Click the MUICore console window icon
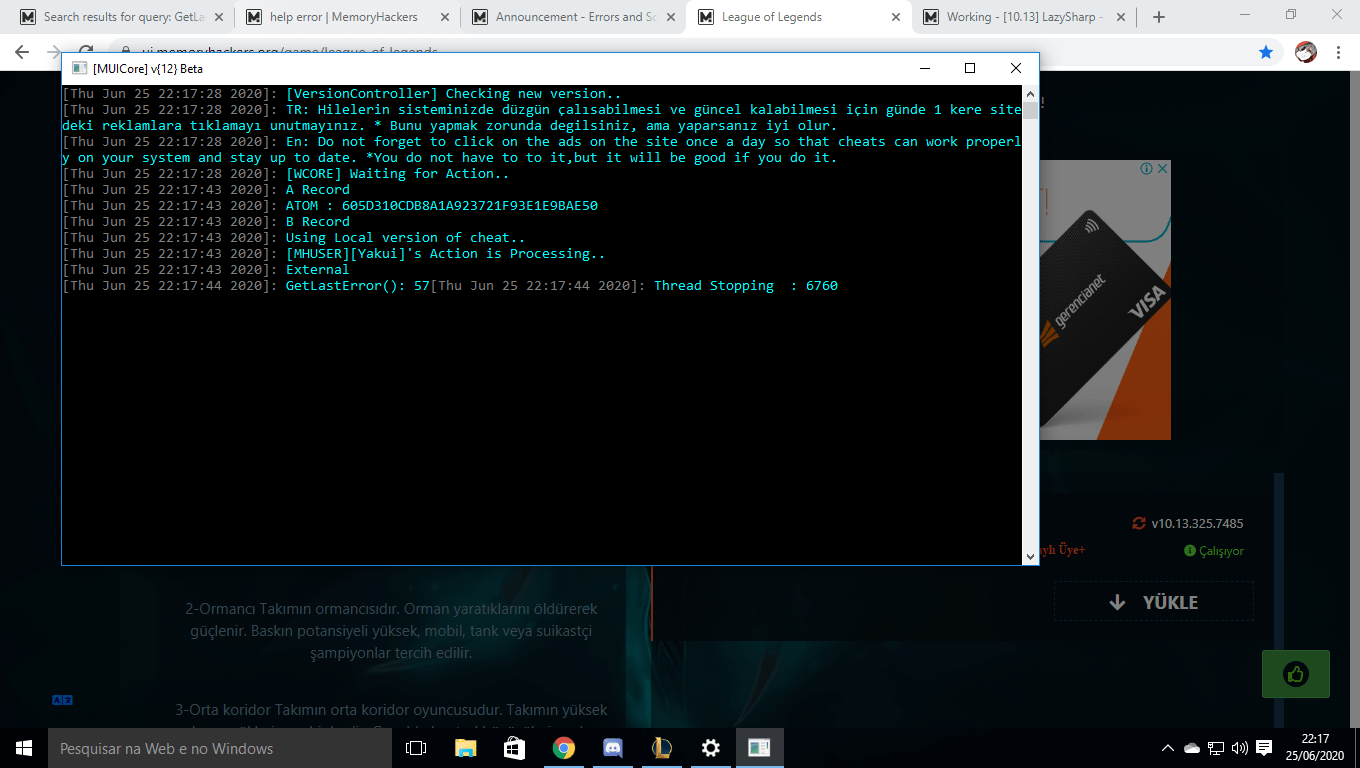The height and width of the screenshot is (768, 1360). (78, 68)
